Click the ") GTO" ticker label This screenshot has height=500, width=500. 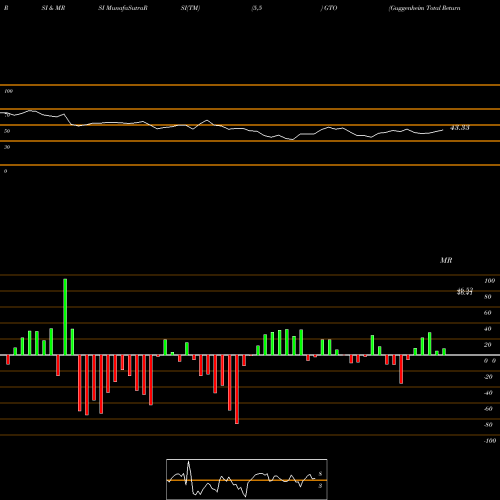(329, 8)
